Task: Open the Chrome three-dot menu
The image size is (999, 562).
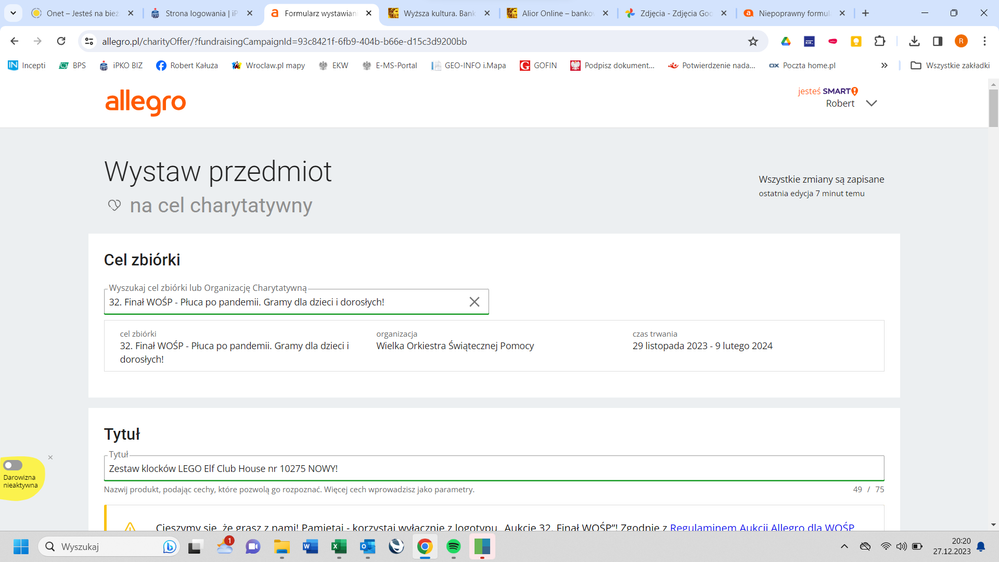Action: tap(984, 41)
